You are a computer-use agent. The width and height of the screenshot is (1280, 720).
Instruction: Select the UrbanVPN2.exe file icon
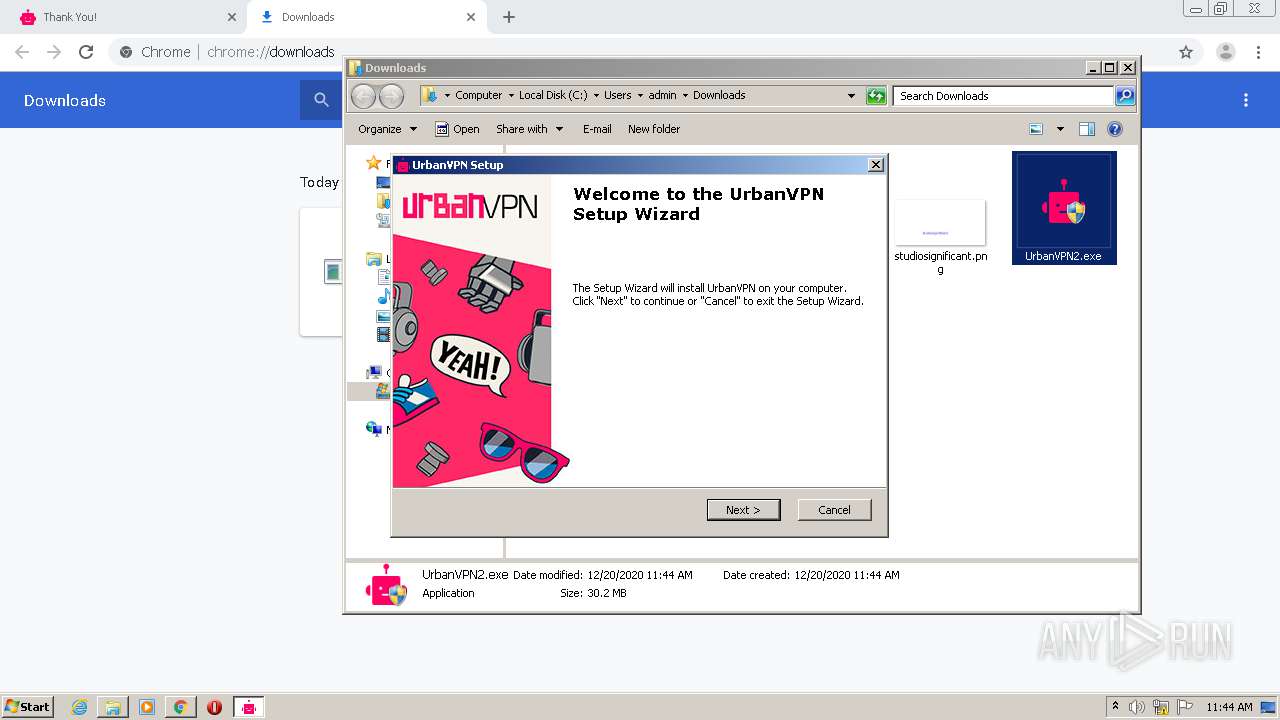click(1064, 207)
